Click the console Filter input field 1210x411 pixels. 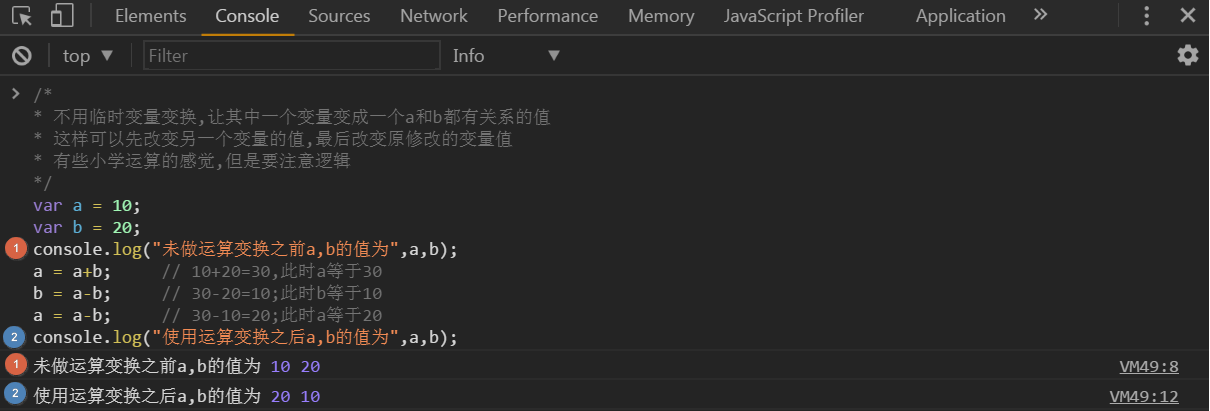click(291, 56)
